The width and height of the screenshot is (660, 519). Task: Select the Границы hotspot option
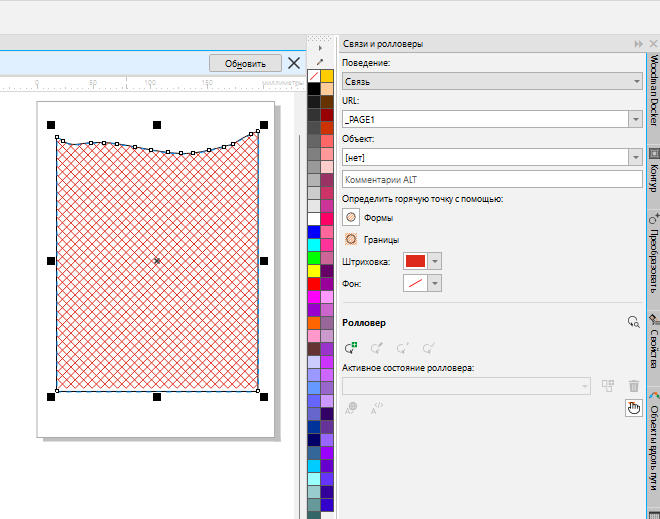pyautogui.click(x=351, y=239)
